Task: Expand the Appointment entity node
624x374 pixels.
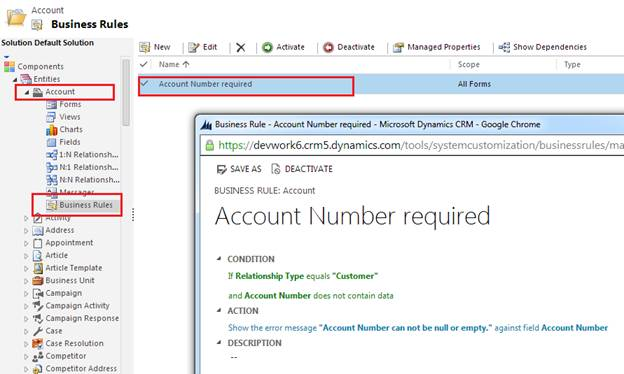Action: pyautogui.click(x=26, y=243)
